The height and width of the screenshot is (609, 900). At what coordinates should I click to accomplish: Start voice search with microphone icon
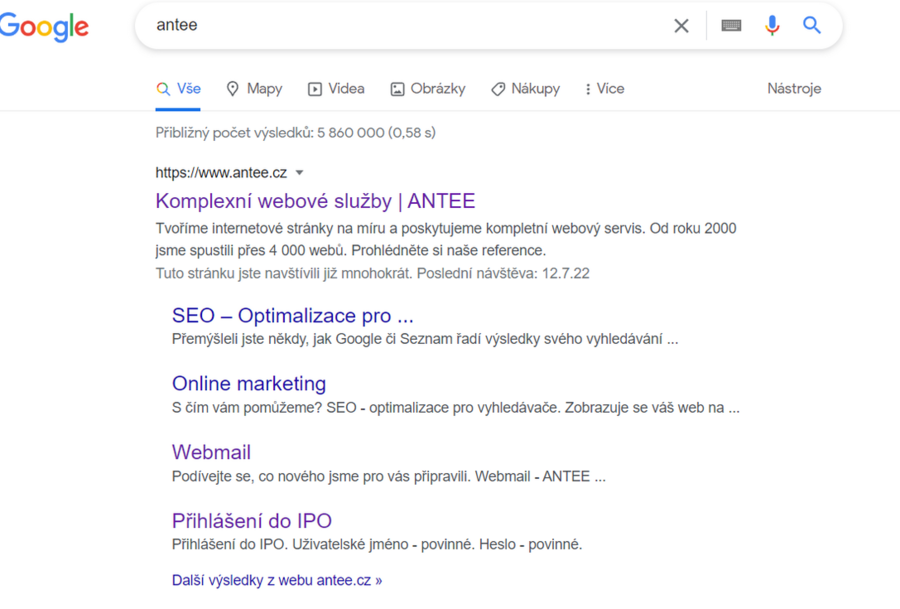(x=772, y=26)
